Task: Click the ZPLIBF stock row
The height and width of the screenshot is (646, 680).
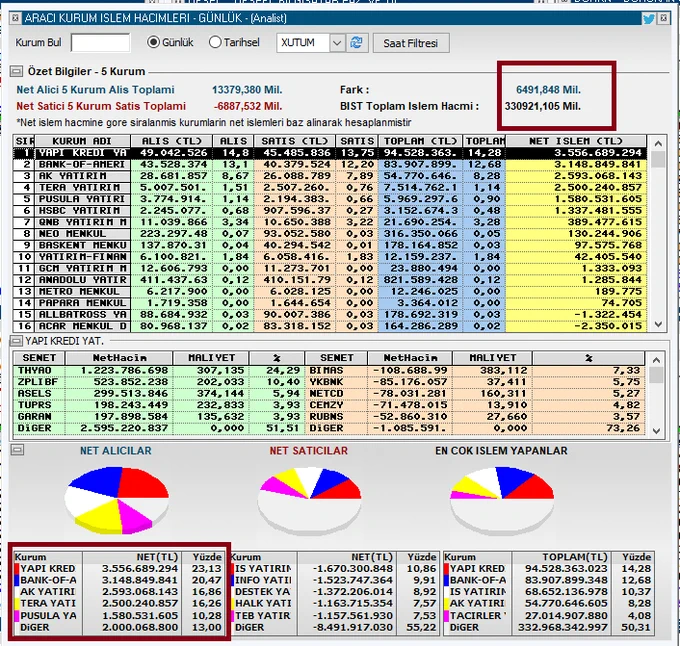Action: pos(159,382)
